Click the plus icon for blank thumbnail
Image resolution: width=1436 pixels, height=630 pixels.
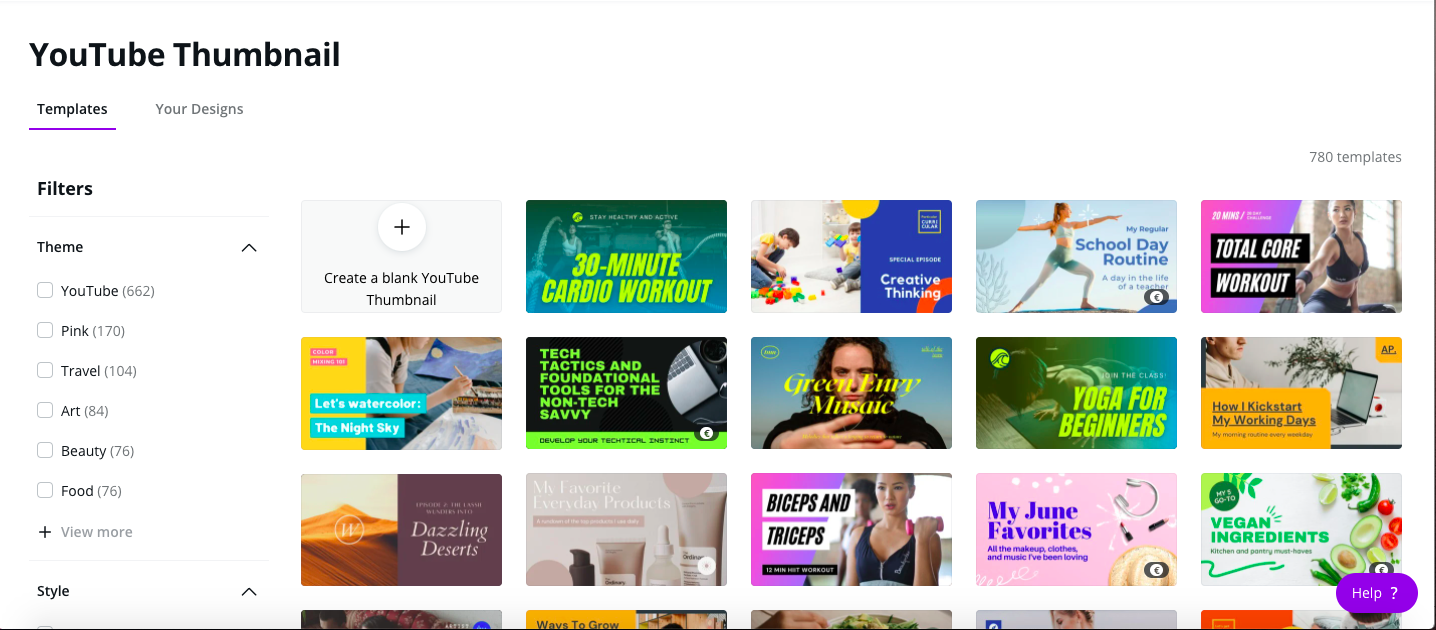402,227
